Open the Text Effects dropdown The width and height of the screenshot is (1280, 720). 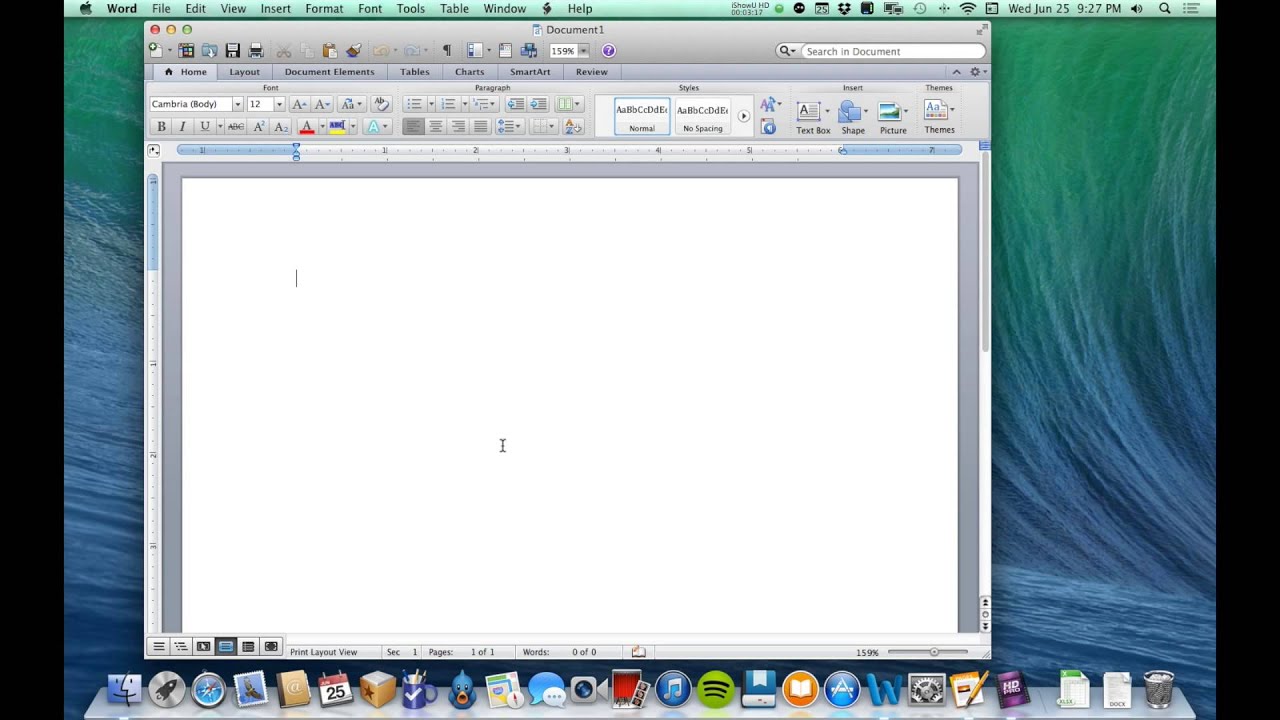pyautogui.click(x=377, y=126)
